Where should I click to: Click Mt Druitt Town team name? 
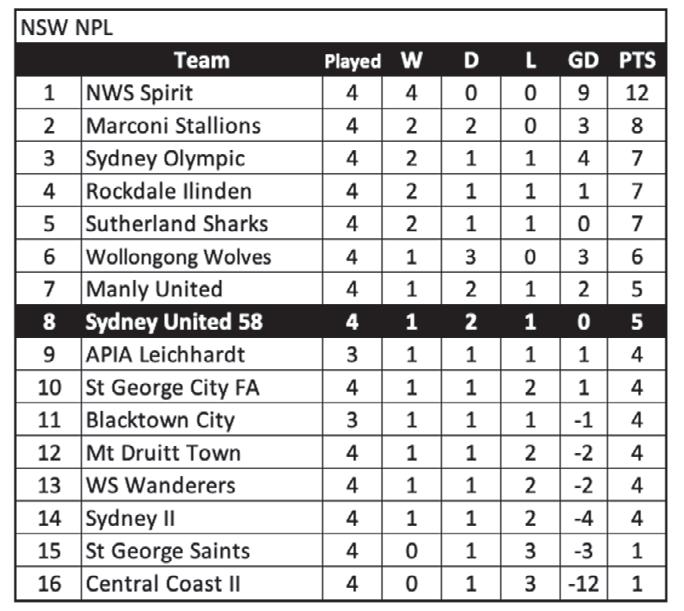163,453
